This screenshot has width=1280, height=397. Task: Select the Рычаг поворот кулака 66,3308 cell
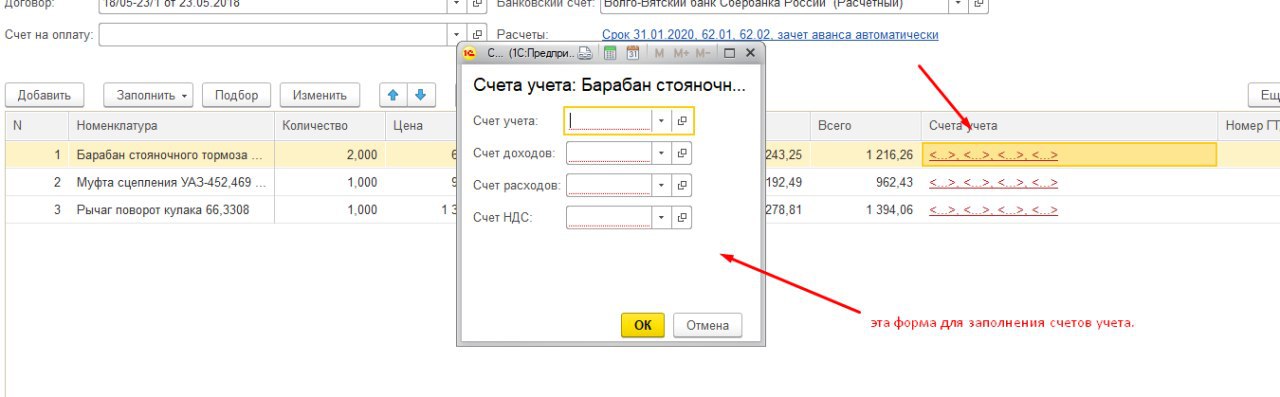[x=171, y=210]
